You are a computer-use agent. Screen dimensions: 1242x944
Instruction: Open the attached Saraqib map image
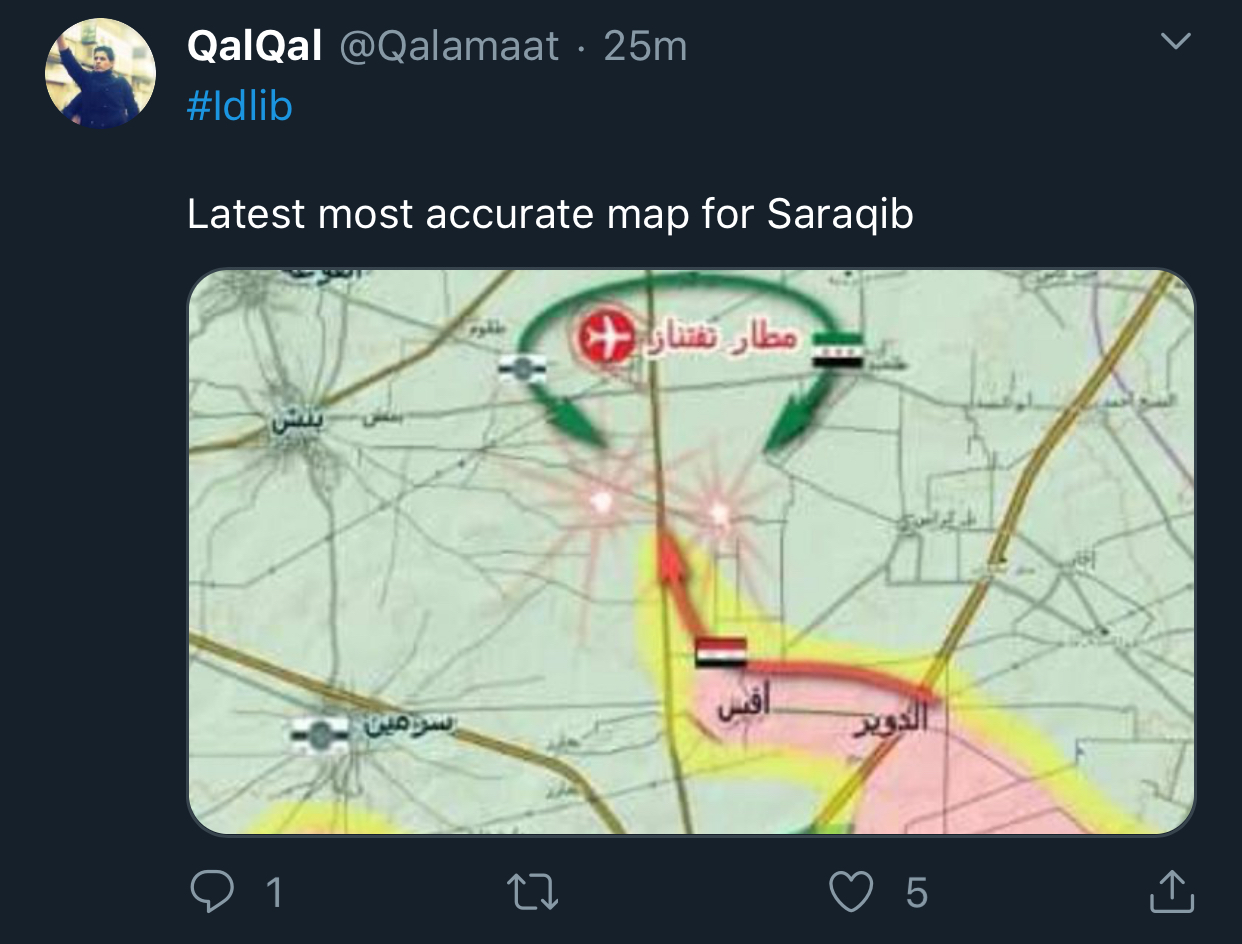pyautogui.click(x=691, y=551)
